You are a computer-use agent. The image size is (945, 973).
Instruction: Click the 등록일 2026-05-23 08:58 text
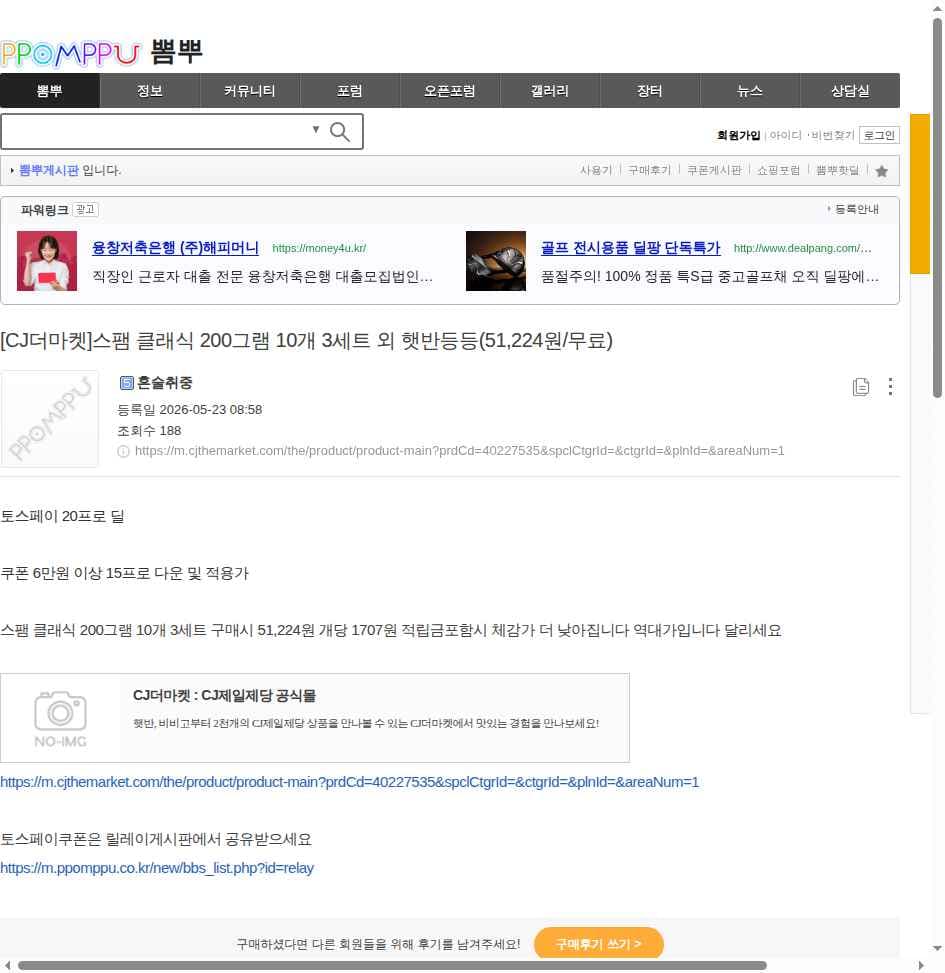[x=190, y=410]
